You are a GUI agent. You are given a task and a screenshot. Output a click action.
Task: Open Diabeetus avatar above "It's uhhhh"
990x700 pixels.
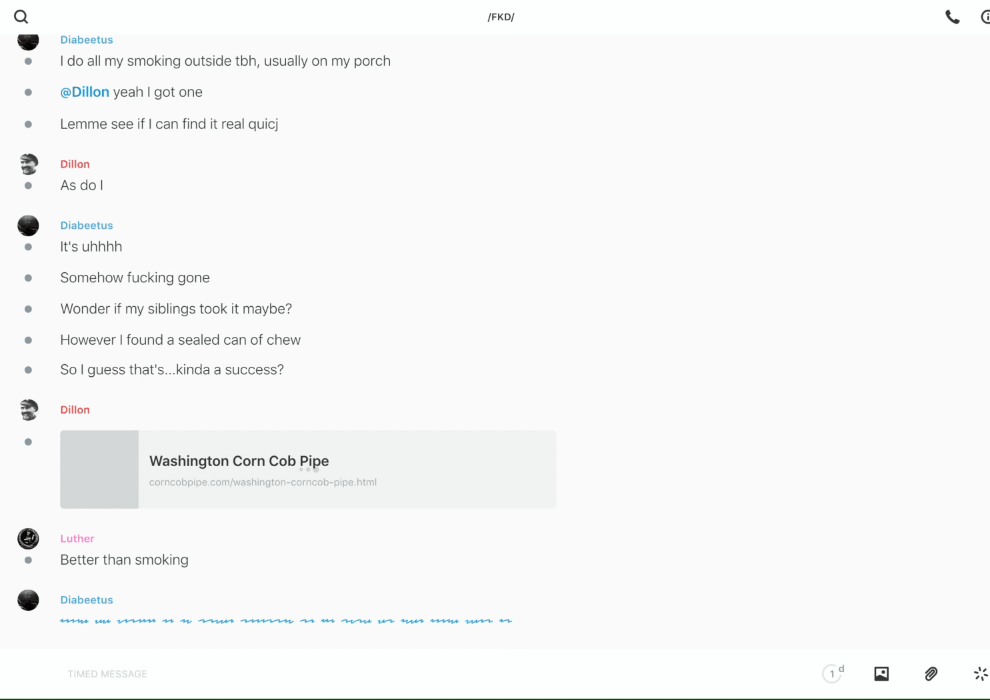pyautogui.click(x=28, y=226)
